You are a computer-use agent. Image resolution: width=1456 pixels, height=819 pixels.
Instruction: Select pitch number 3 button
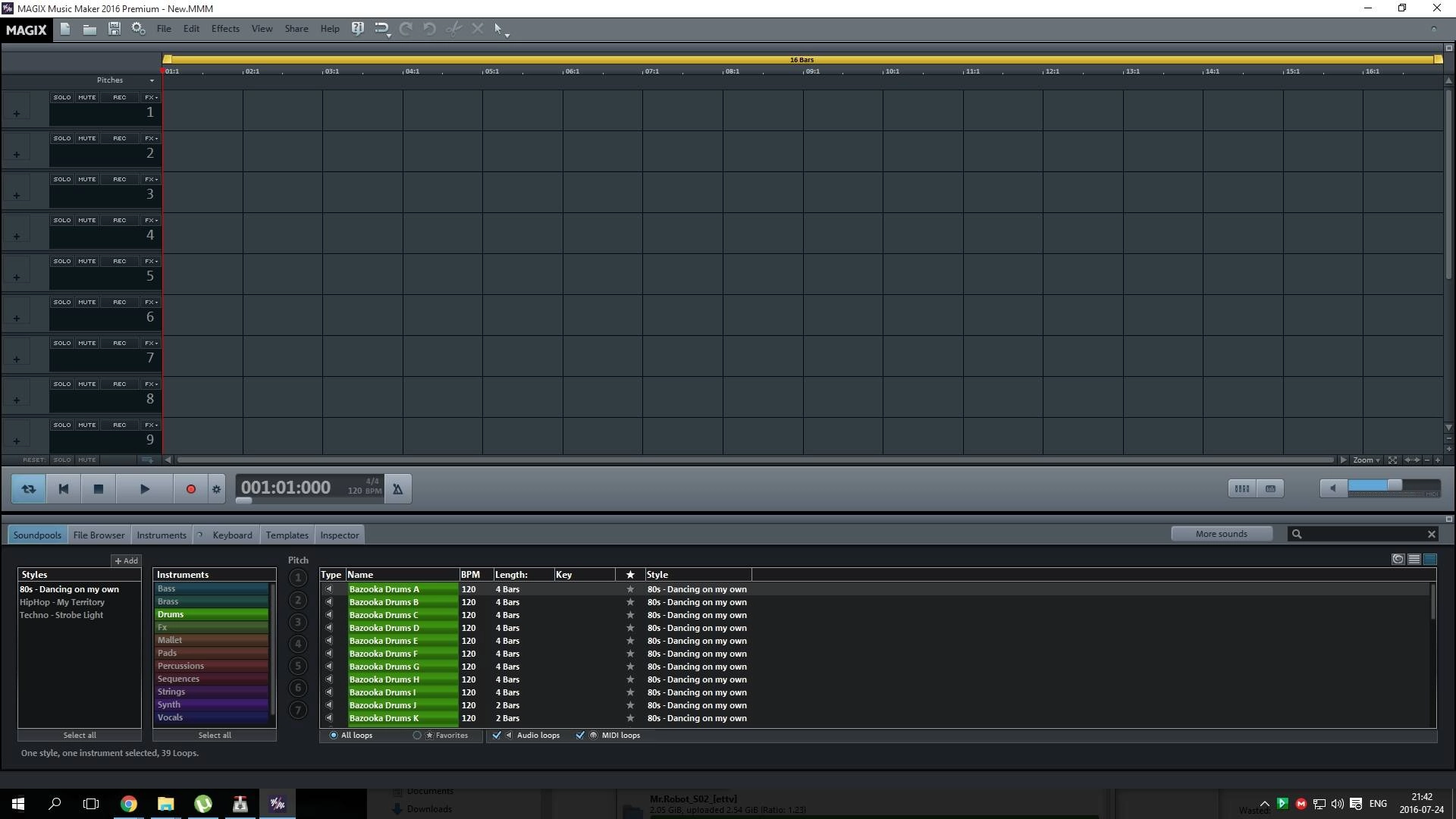(298, 623)
